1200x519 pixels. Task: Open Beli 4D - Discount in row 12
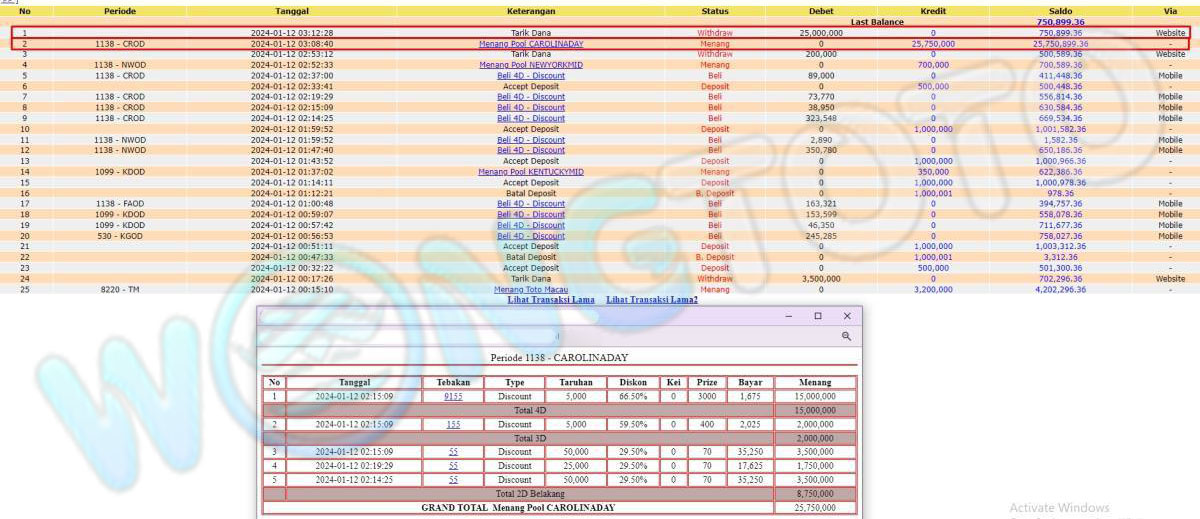point(531,150)
